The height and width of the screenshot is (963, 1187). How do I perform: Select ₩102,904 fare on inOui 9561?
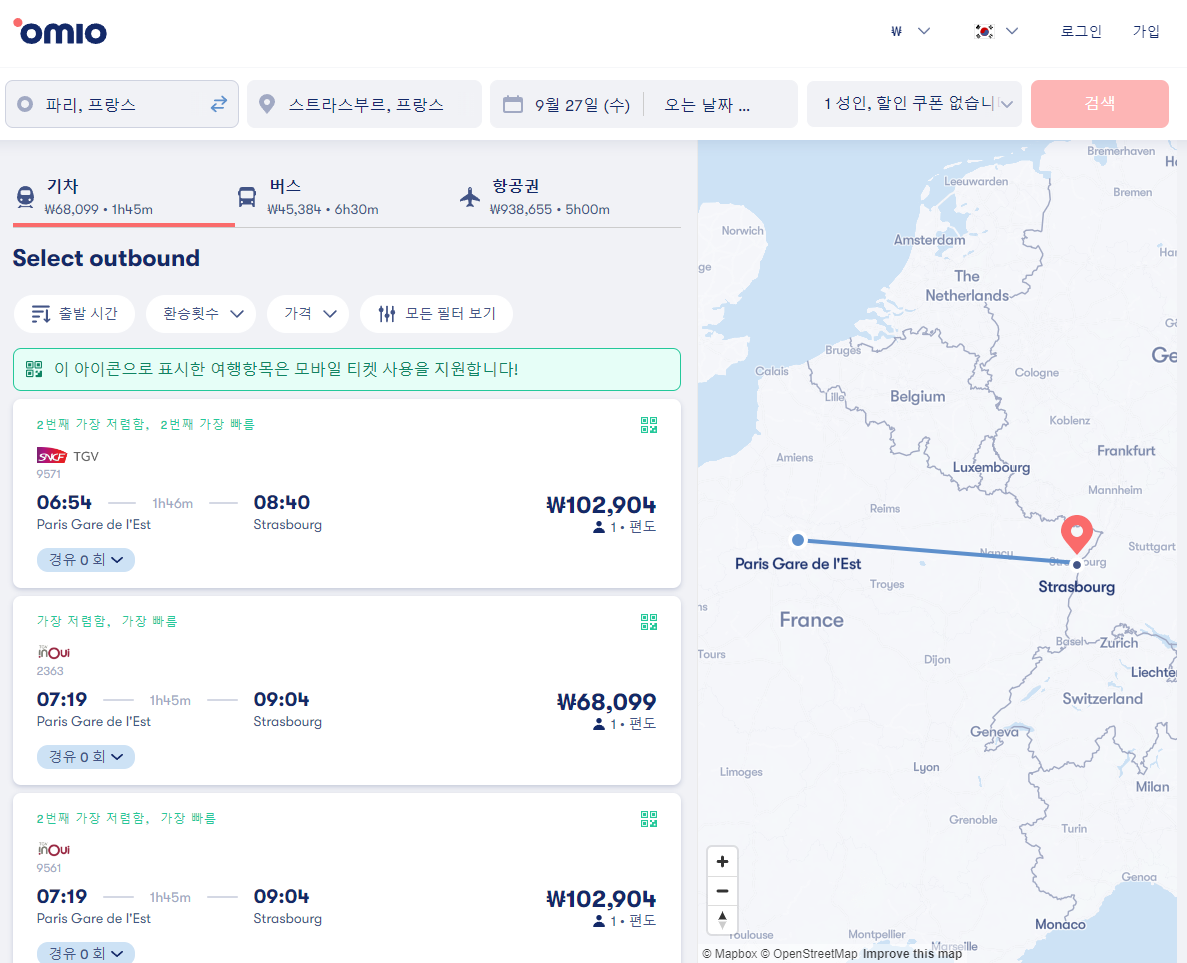601,899
